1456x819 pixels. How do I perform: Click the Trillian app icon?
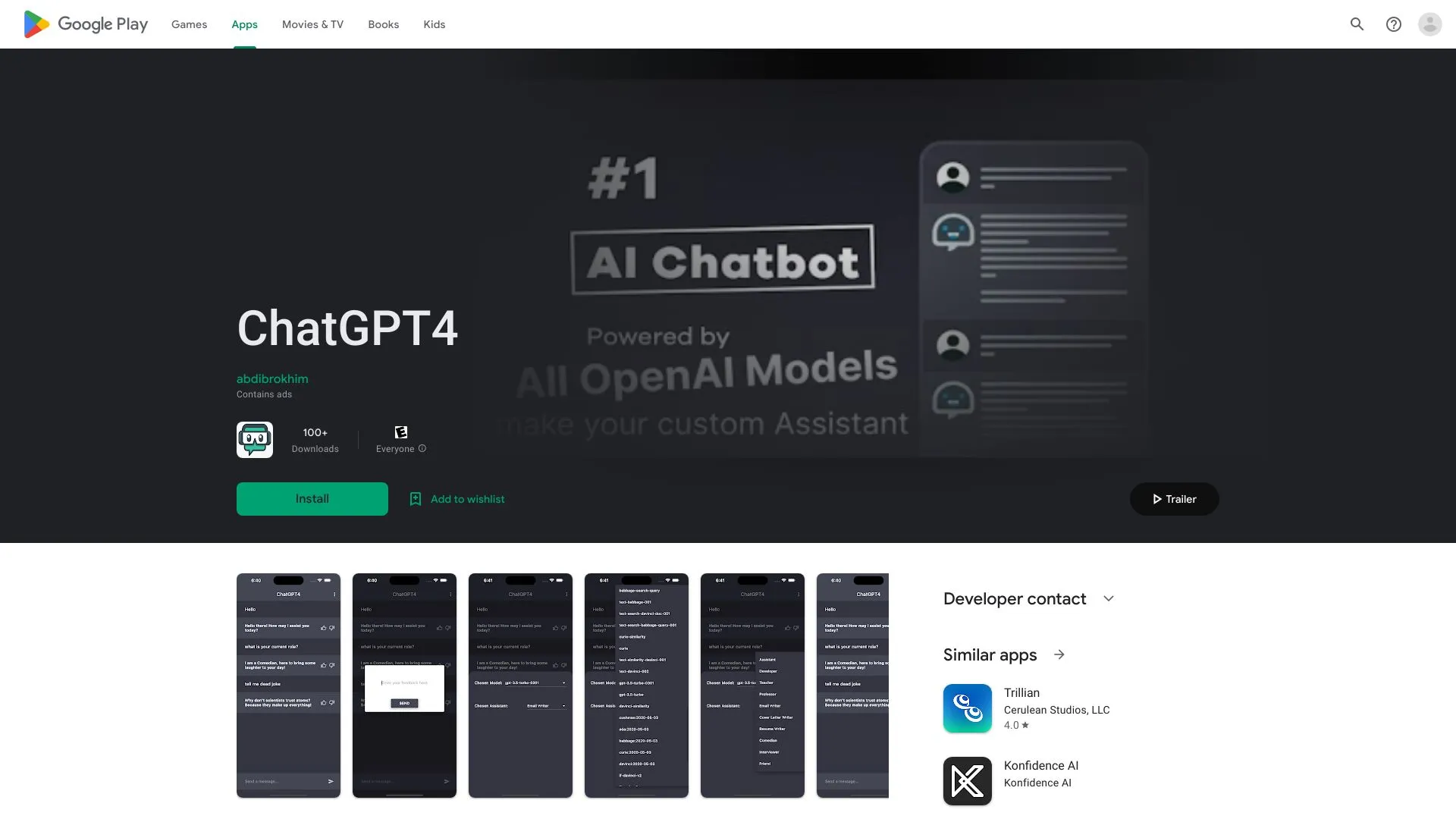(x=967, y=708)
